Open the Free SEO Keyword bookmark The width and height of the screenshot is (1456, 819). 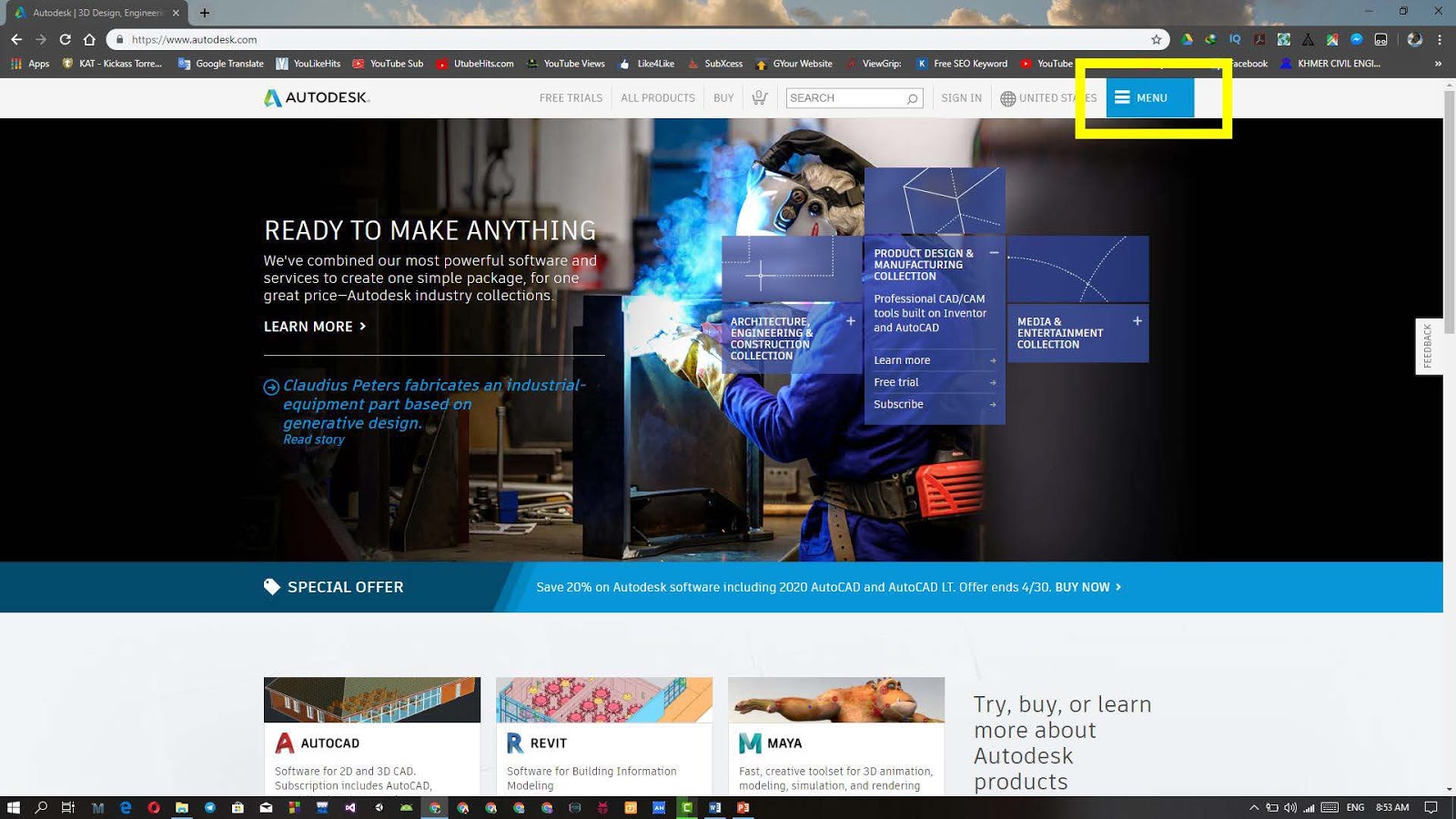[962, 64]
